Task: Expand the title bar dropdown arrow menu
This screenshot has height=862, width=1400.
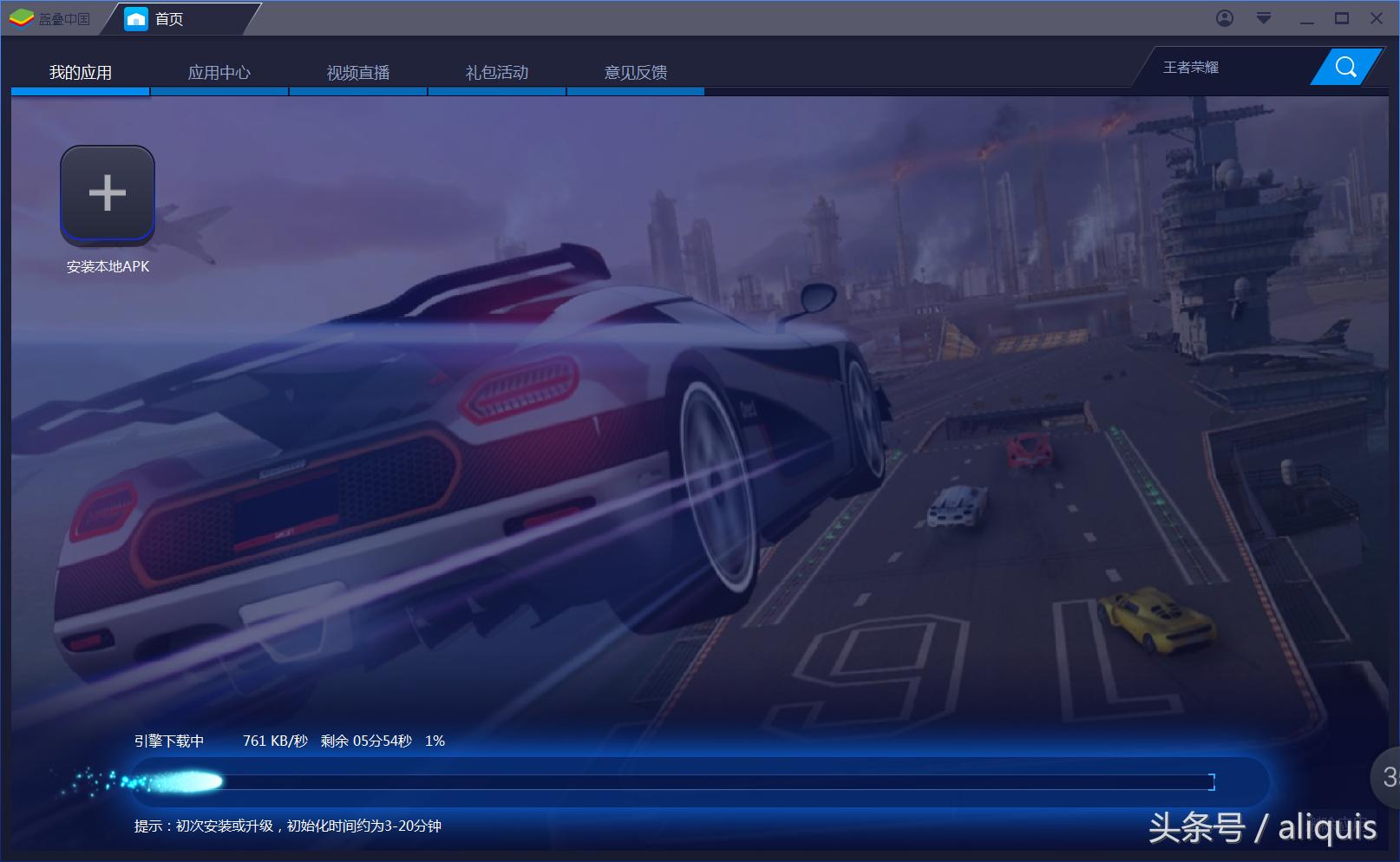Action: click(x=1264, y=18)
